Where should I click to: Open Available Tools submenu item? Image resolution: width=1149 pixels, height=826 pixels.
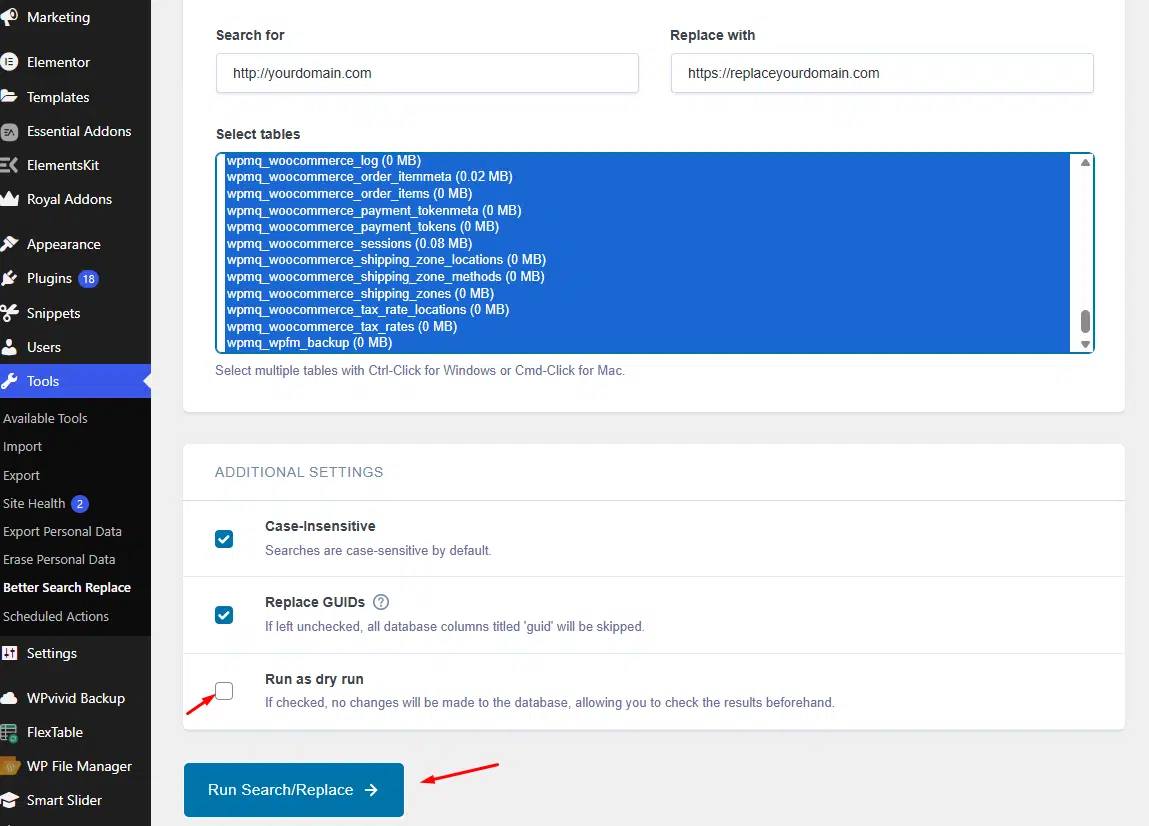(45, 418)
